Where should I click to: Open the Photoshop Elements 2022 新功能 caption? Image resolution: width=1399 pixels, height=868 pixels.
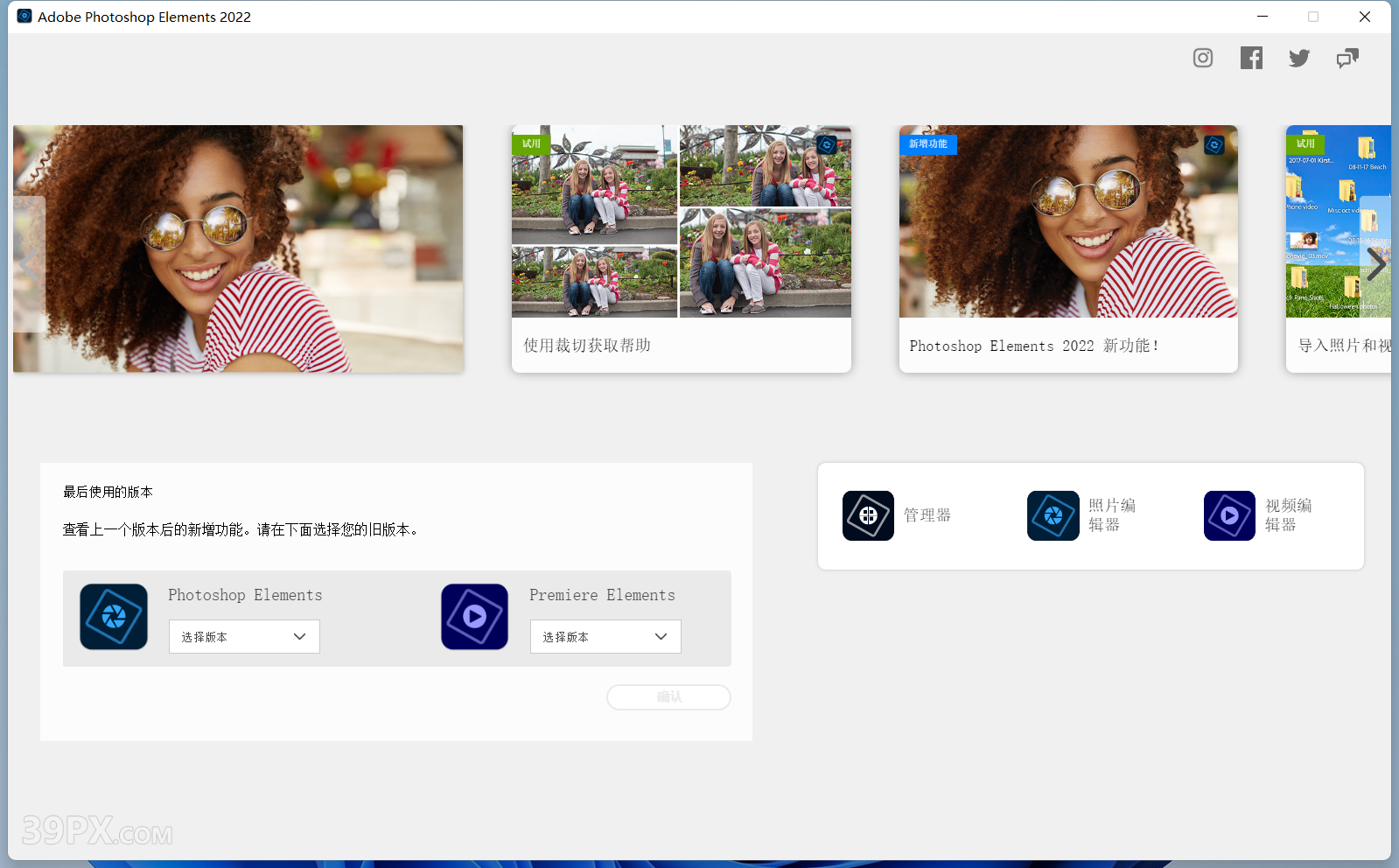(1034, 346)
